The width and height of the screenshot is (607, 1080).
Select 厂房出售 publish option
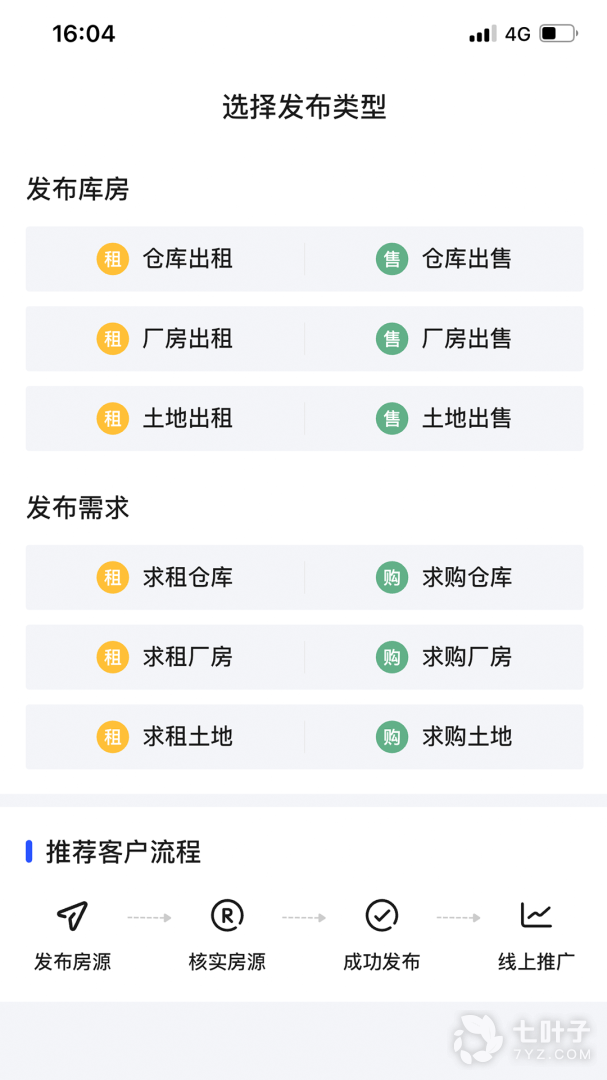(466, 339)
